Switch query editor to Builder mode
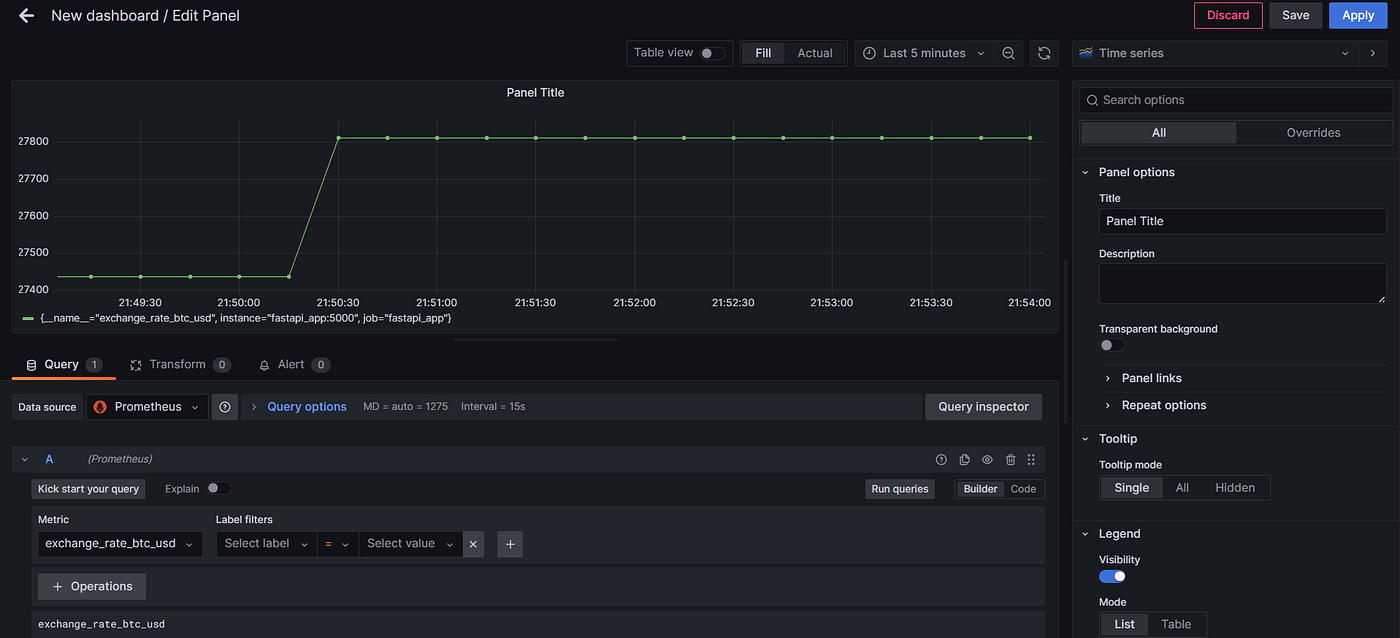The image size is (1400, 638). [x=980, y=489]
